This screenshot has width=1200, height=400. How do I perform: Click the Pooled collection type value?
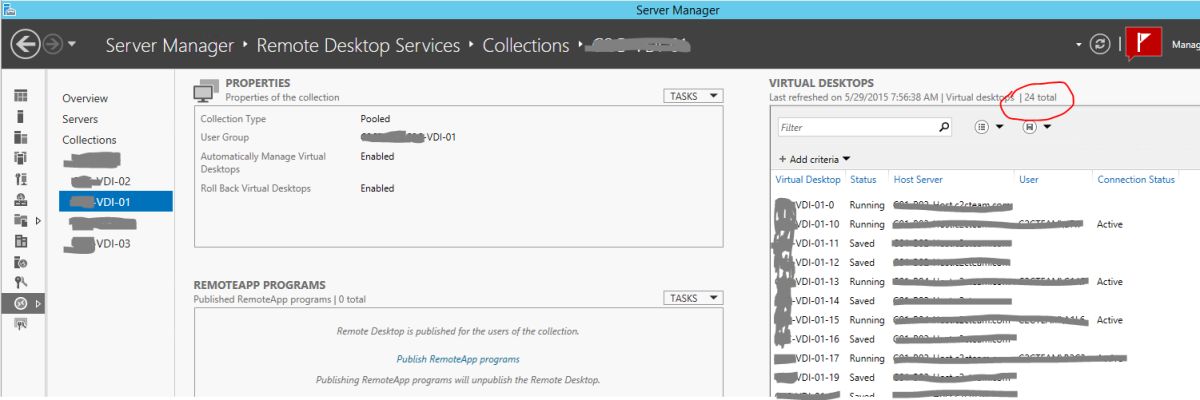click(x=375, y=119)
